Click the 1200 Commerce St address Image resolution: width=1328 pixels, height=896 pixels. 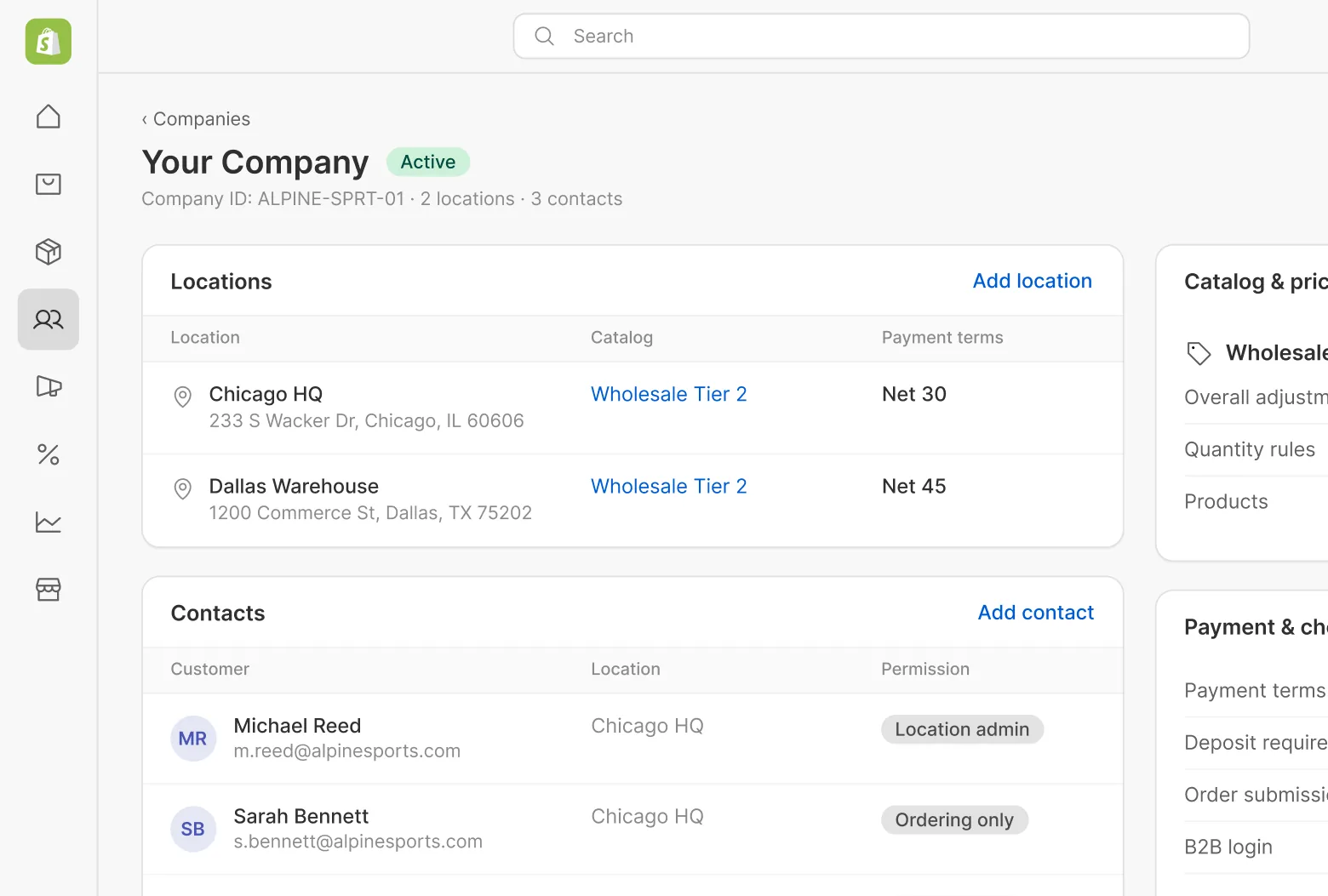point(370,512)
